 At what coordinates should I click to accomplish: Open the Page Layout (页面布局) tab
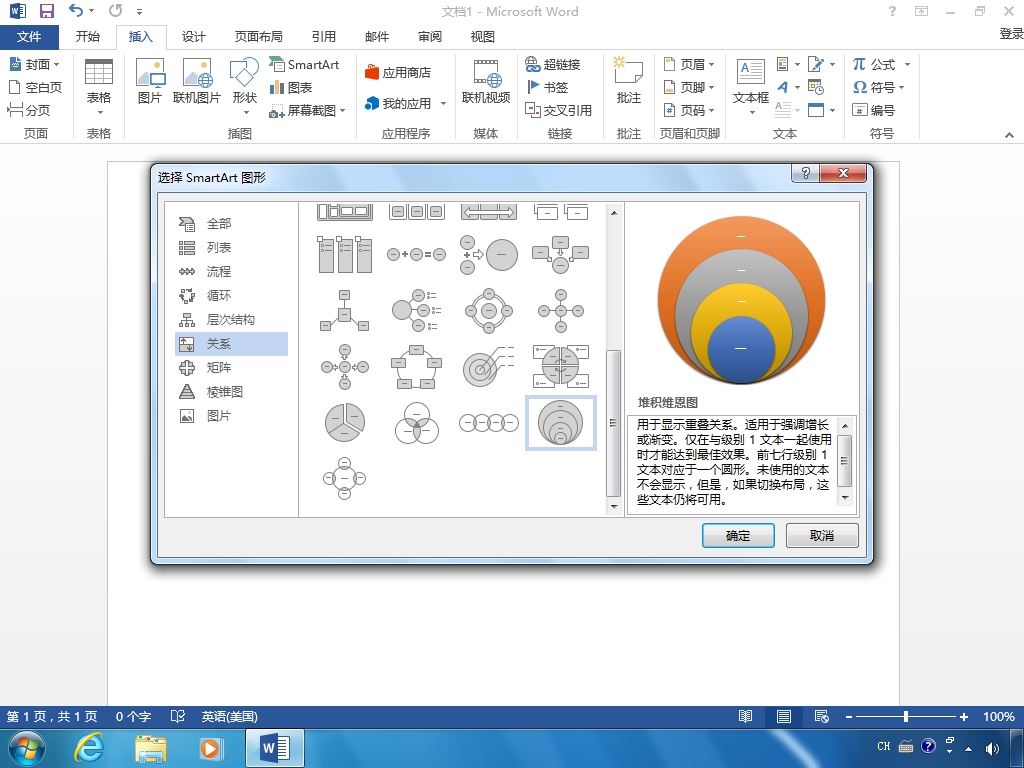(259, 37)
